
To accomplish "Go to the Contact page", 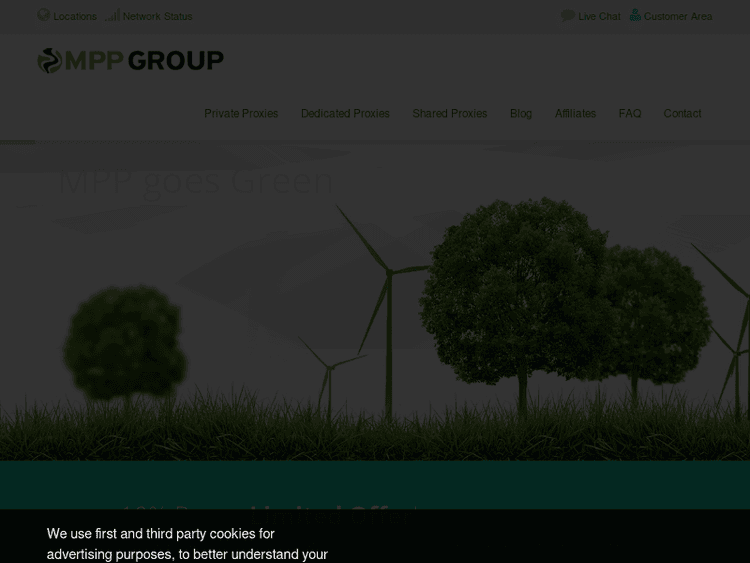I will [682, 114].
